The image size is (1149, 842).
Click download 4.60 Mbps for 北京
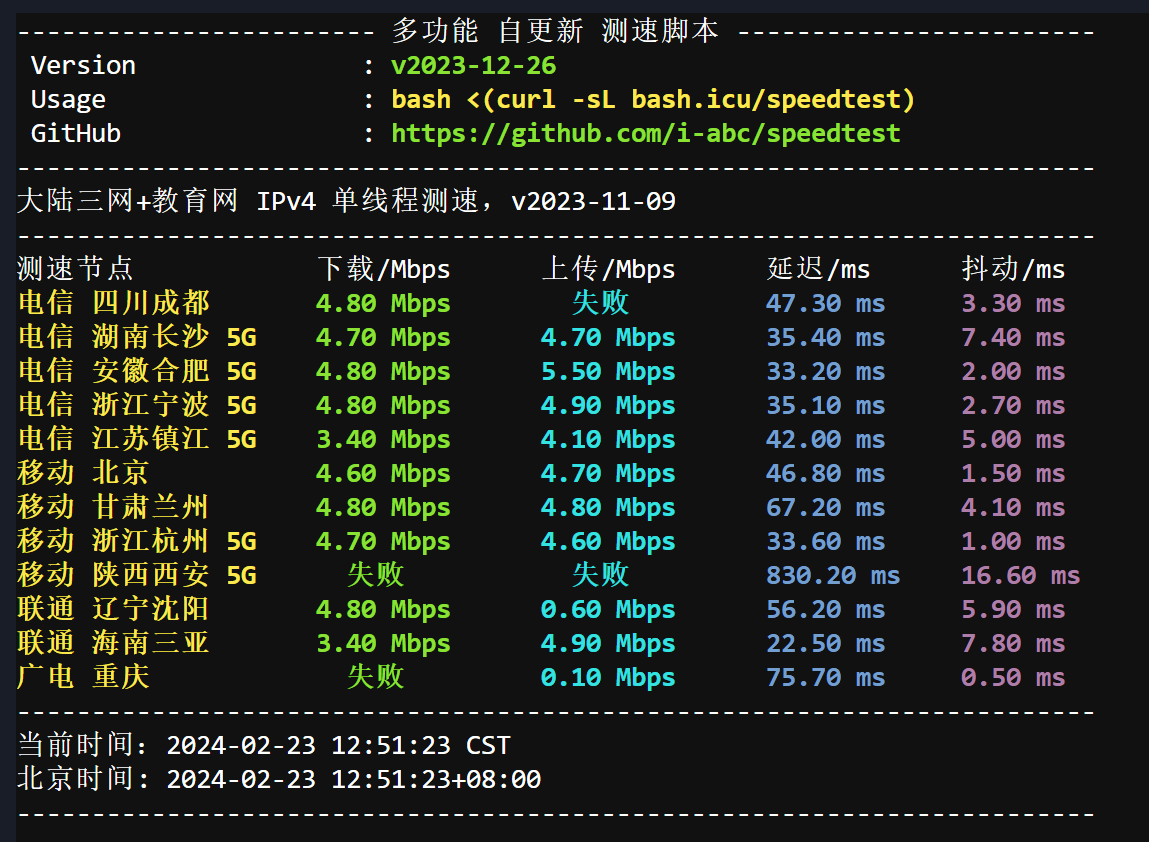383,473
